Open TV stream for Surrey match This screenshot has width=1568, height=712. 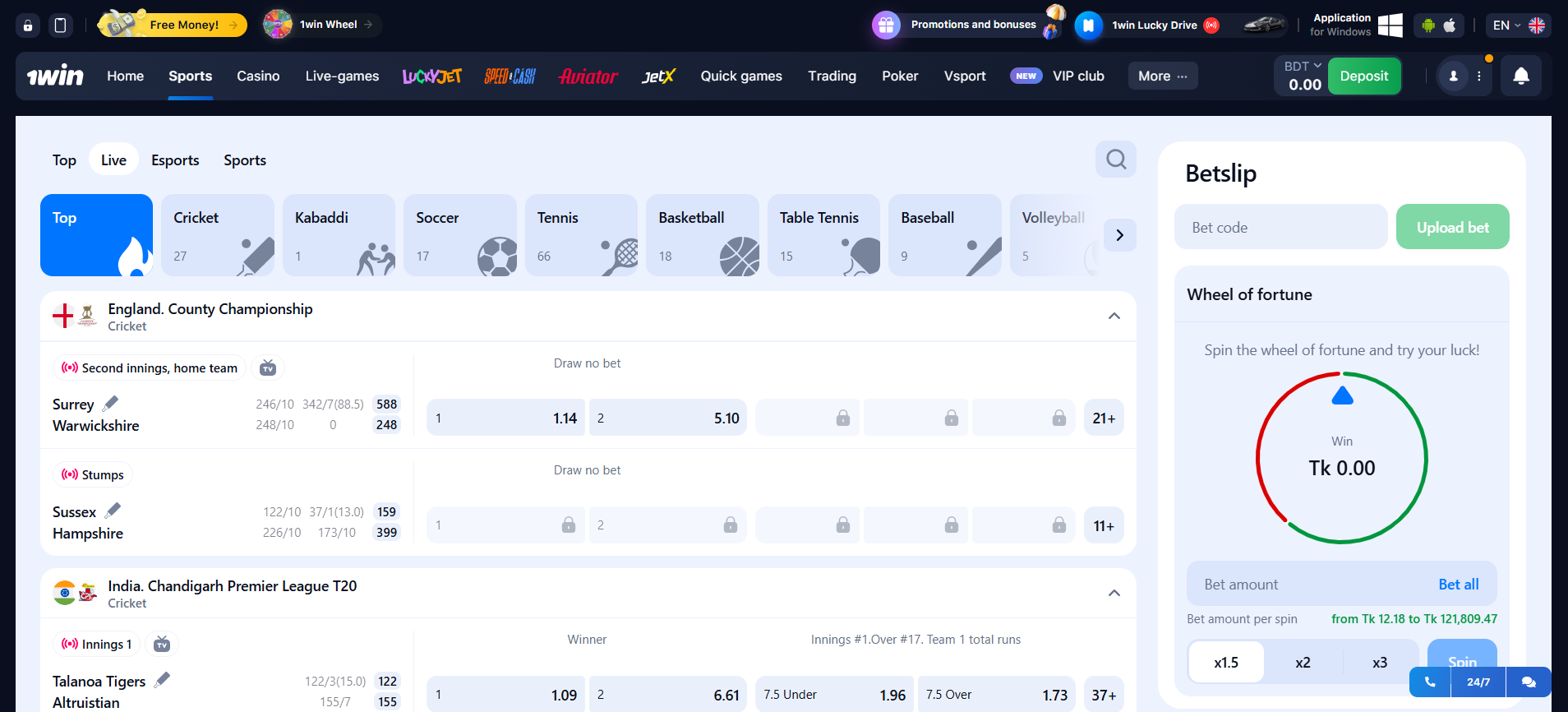coord(268,368)
